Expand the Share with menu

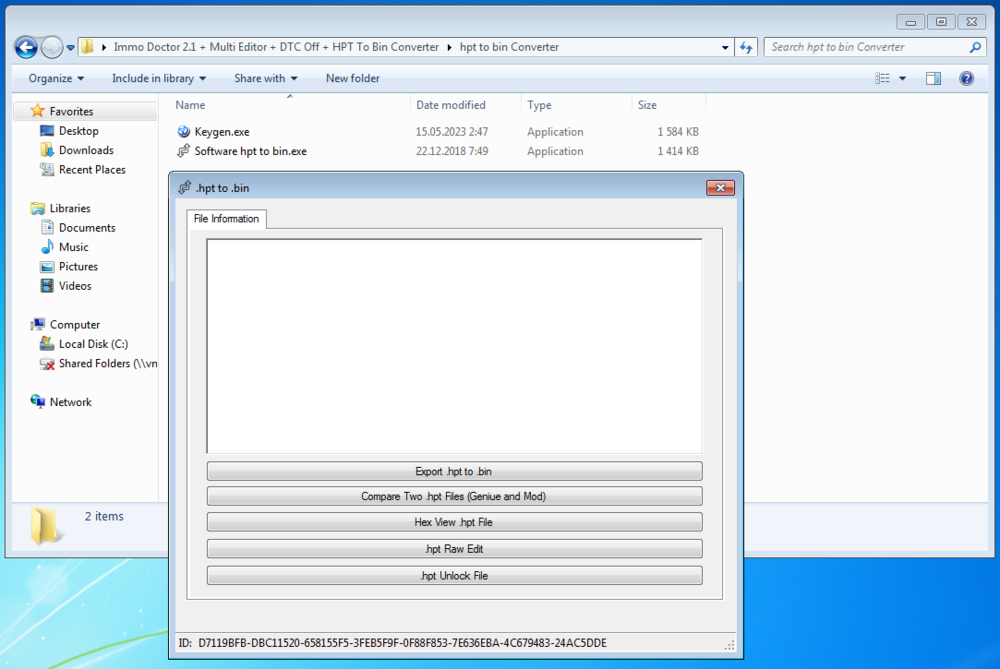266,78
